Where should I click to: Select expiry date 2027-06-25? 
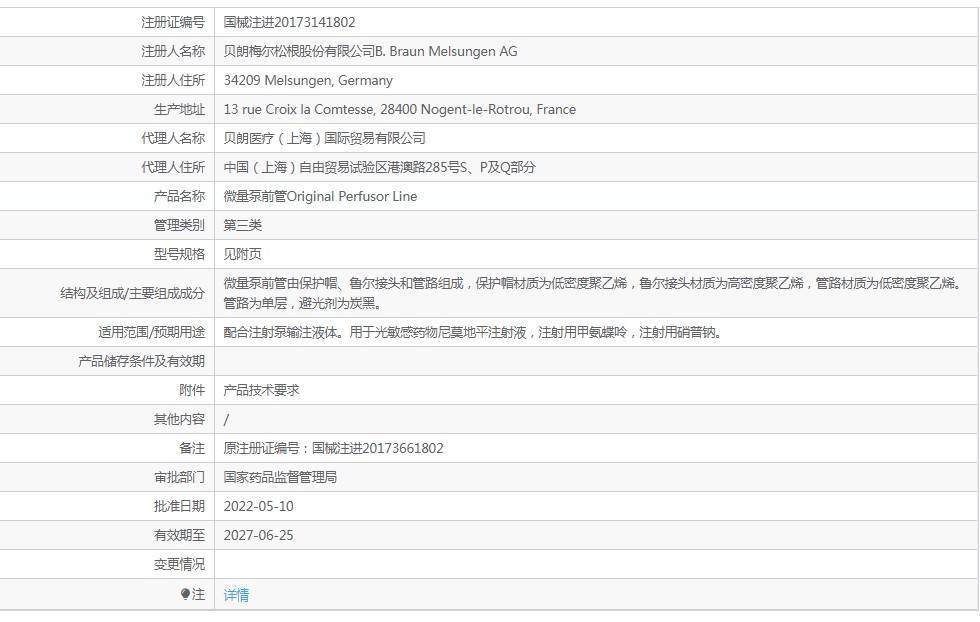259,535
